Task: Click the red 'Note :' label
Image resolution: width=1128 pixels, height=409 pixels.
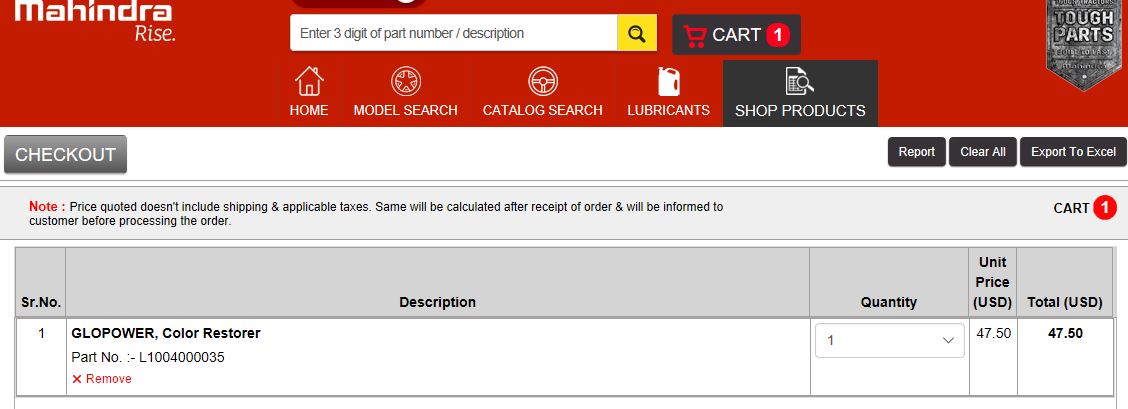Action: 47,207
